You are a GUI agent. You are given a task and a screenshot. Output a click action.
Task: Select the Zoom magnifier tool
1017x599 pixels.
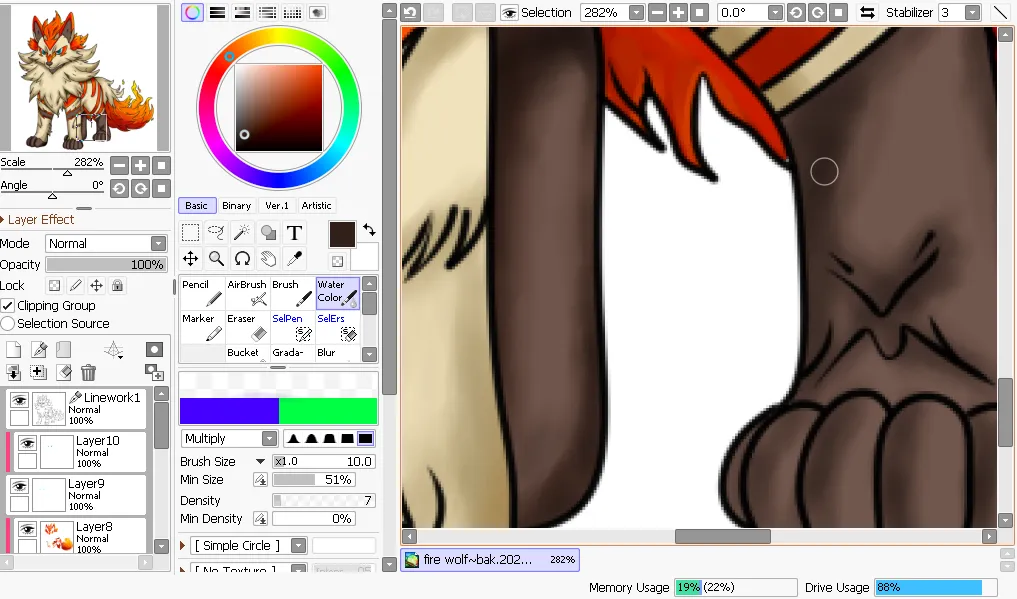point(216,259)
